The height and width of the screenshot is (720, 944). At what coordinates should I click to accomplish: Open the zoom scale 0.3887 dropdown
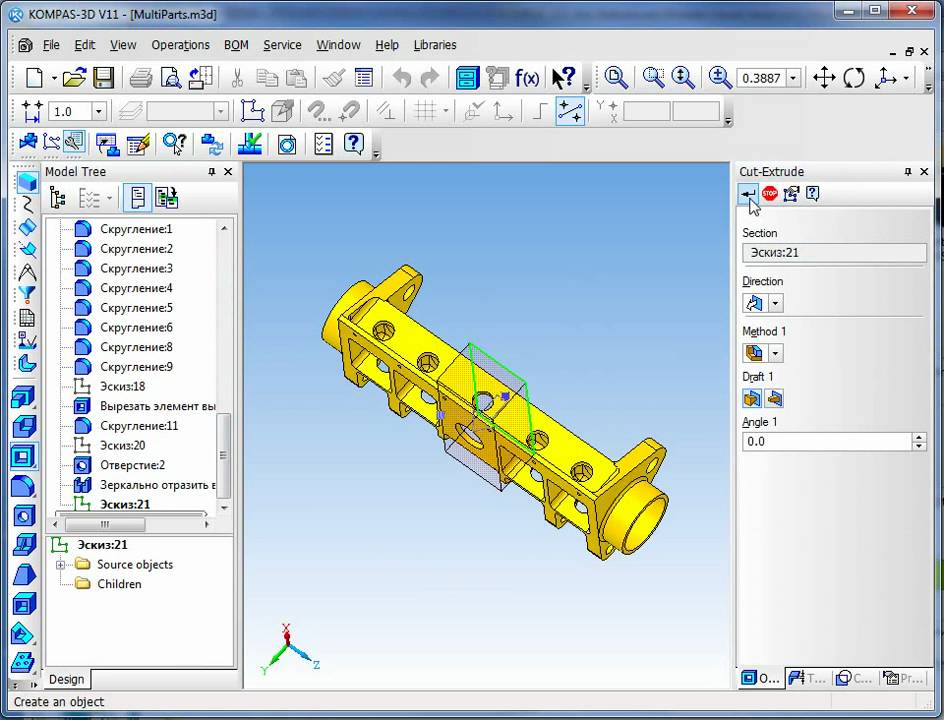(793, 78)
